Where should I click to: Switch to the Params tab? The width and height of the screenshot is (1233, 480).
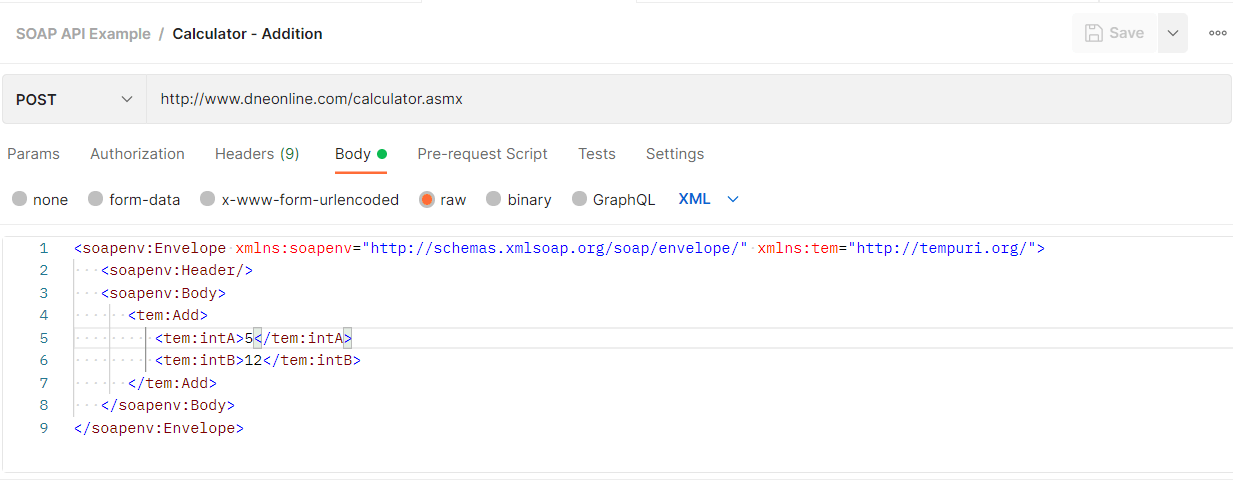click(33, 154)
